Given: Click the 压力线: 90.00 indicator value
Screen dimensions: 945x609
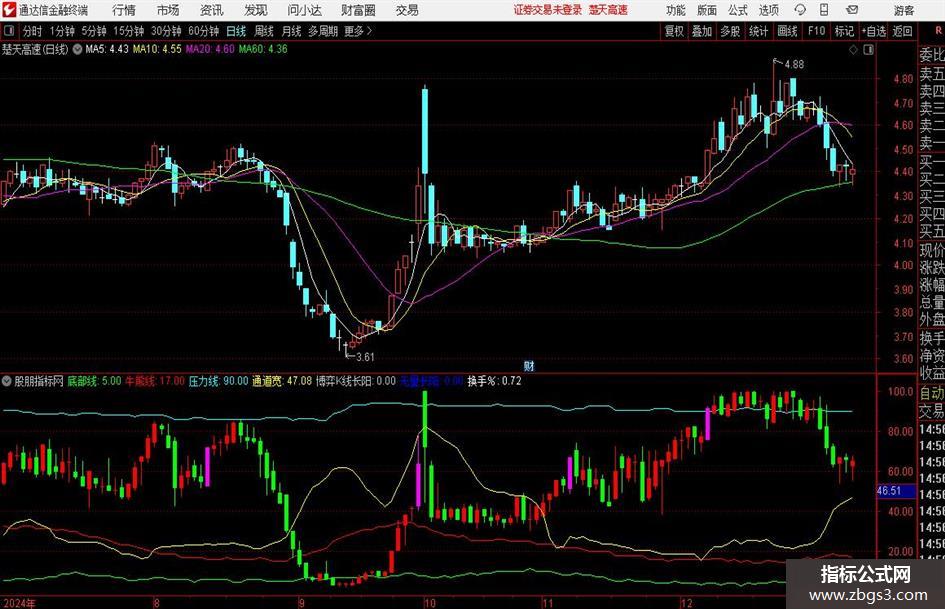Looking at the screenshot, I should point(218,381).
